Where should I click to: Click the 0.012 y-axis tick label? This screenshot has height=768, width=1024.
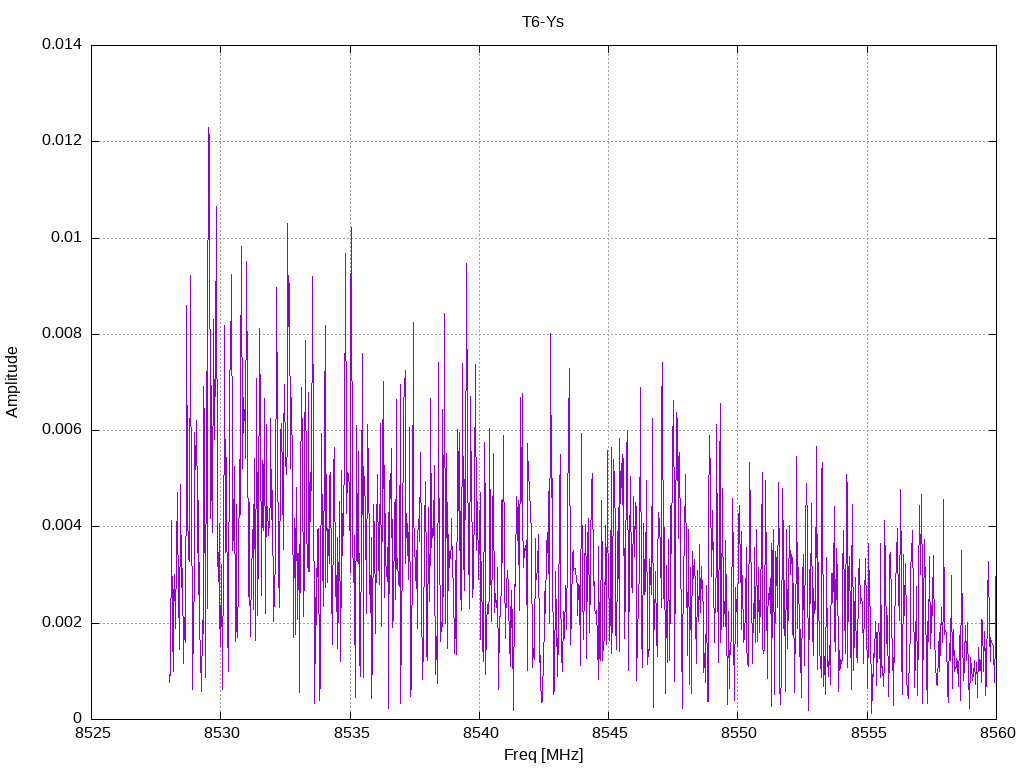(62, 140)
